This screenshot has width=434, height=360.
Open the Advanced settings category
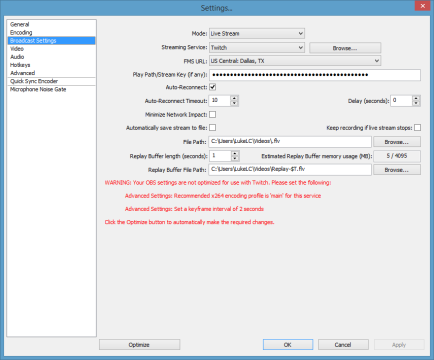(x=51, y=73)
